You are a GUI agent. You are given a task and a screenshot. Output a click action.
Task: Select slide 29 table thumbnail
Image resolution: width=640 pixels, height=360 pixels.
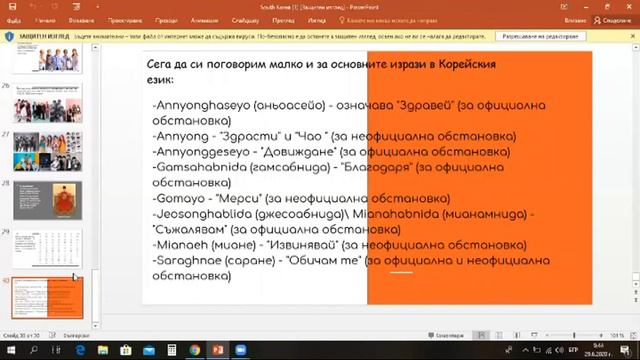click(48, 249)
